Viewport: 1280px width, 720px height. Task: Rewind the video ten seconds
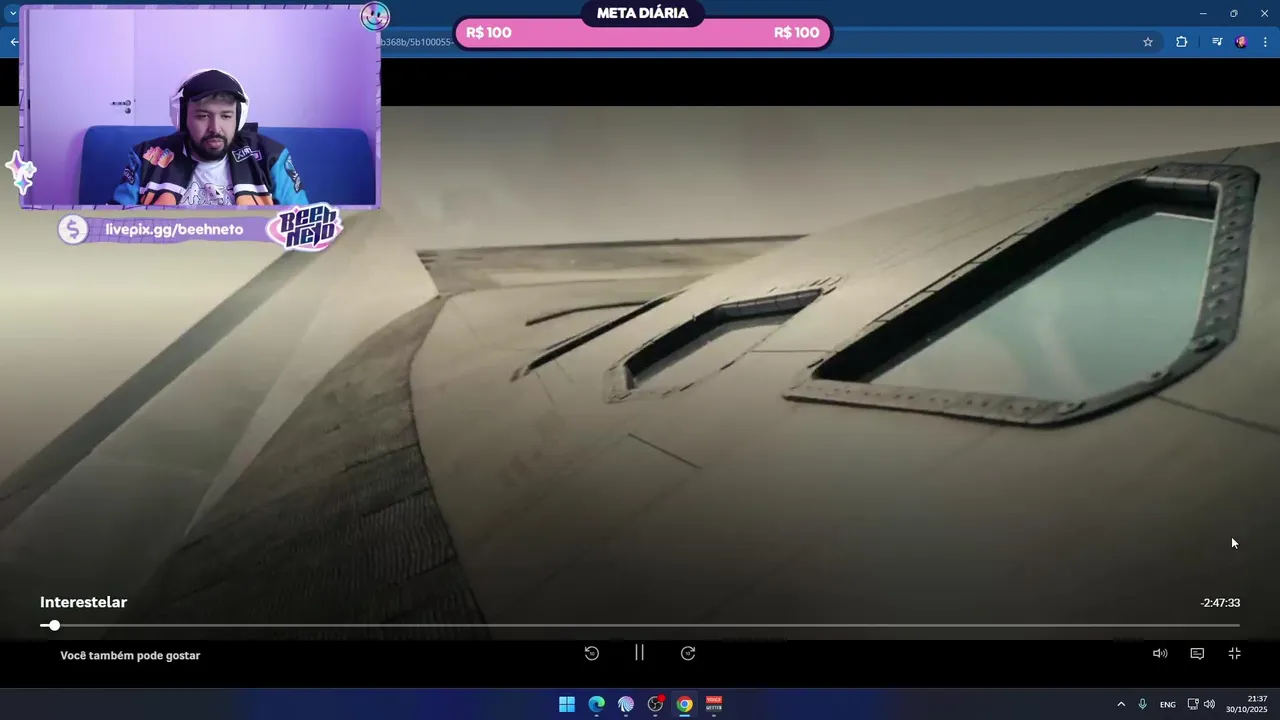pos(592,653)
